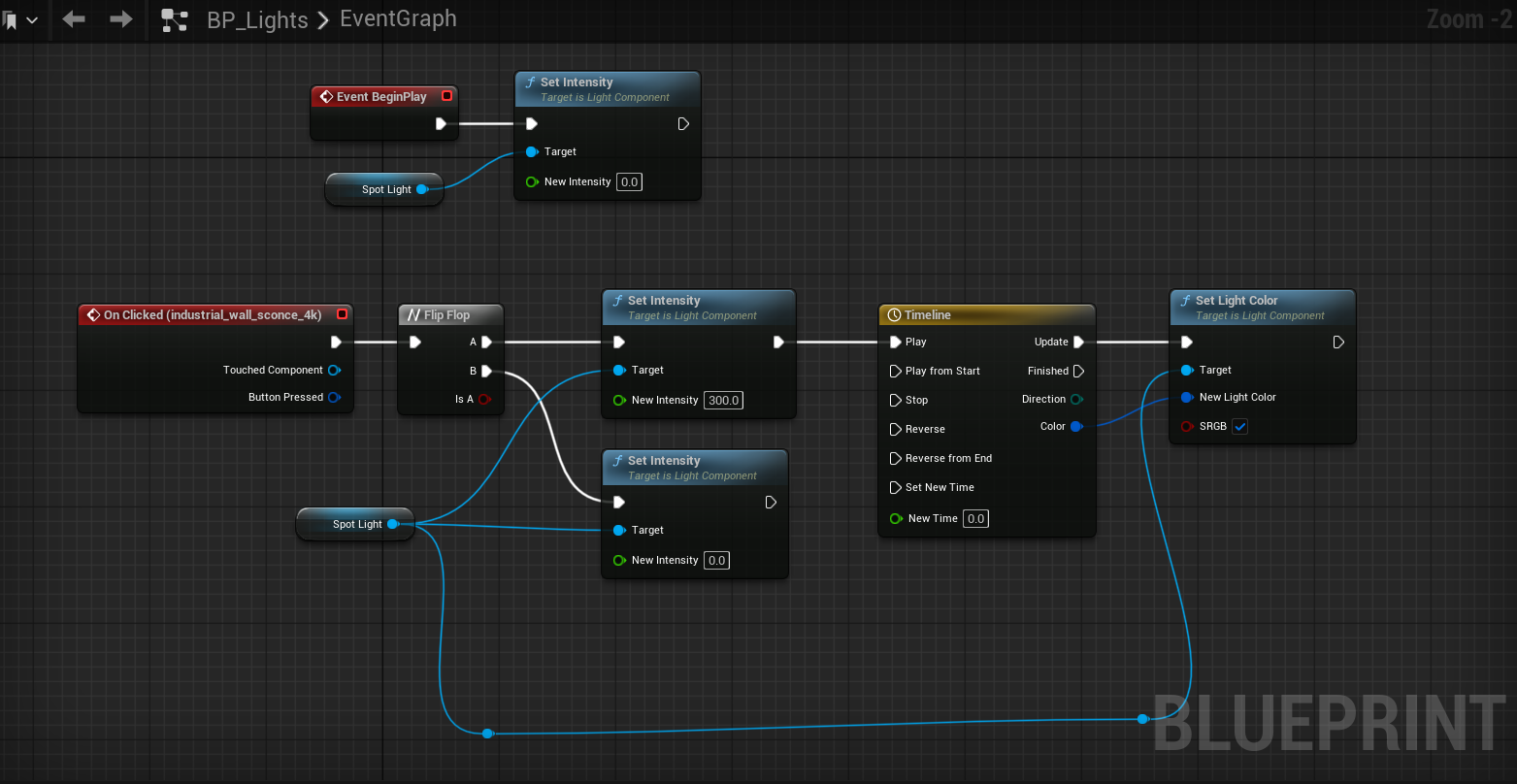Viewport: 1517px width, 784px height.
Task: Edit the Timeline New Time value field
Action: point(976,519)
